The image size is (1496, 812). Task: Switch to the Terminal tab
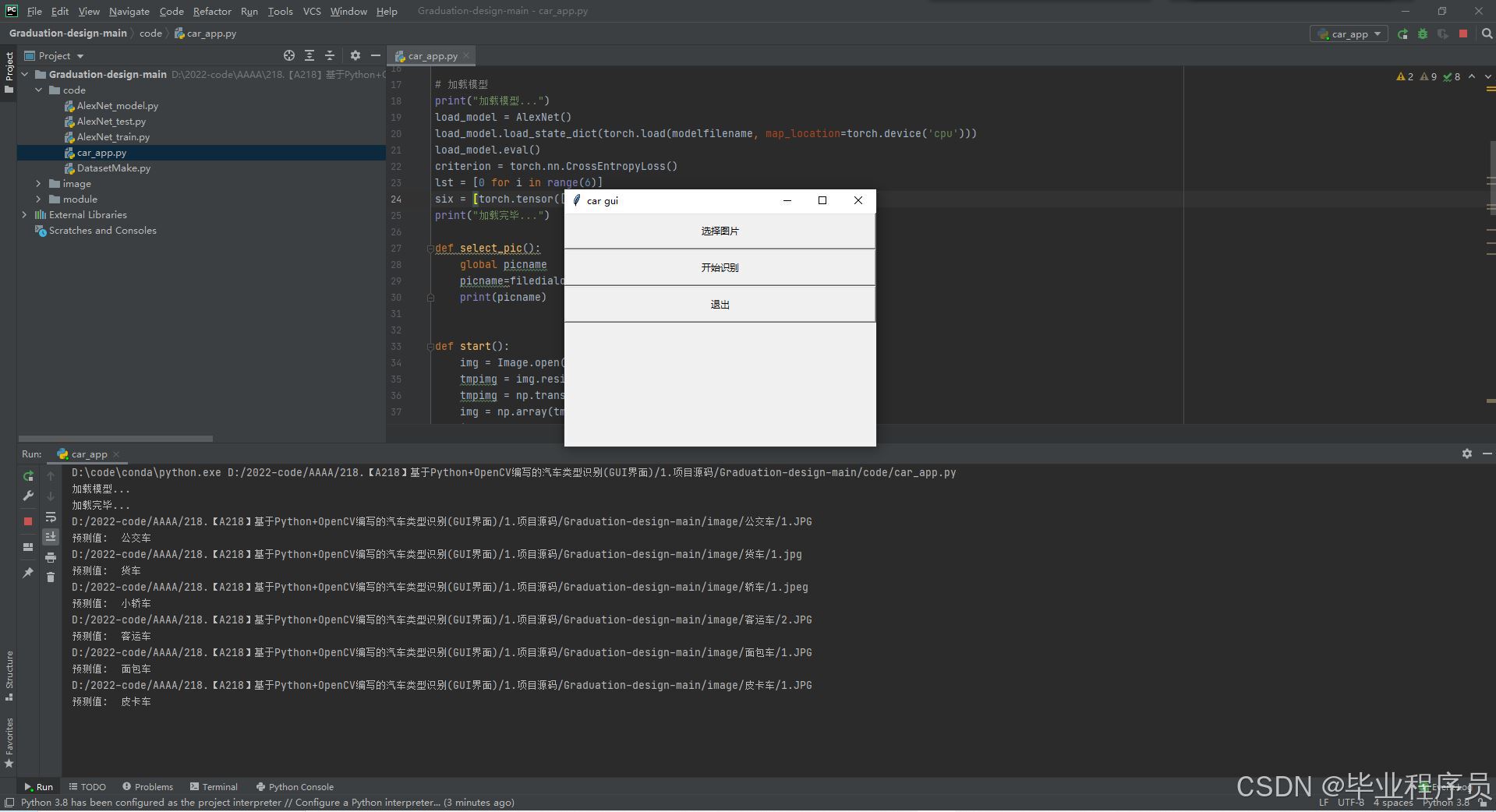pyautogui.click(x=214, y=787)
